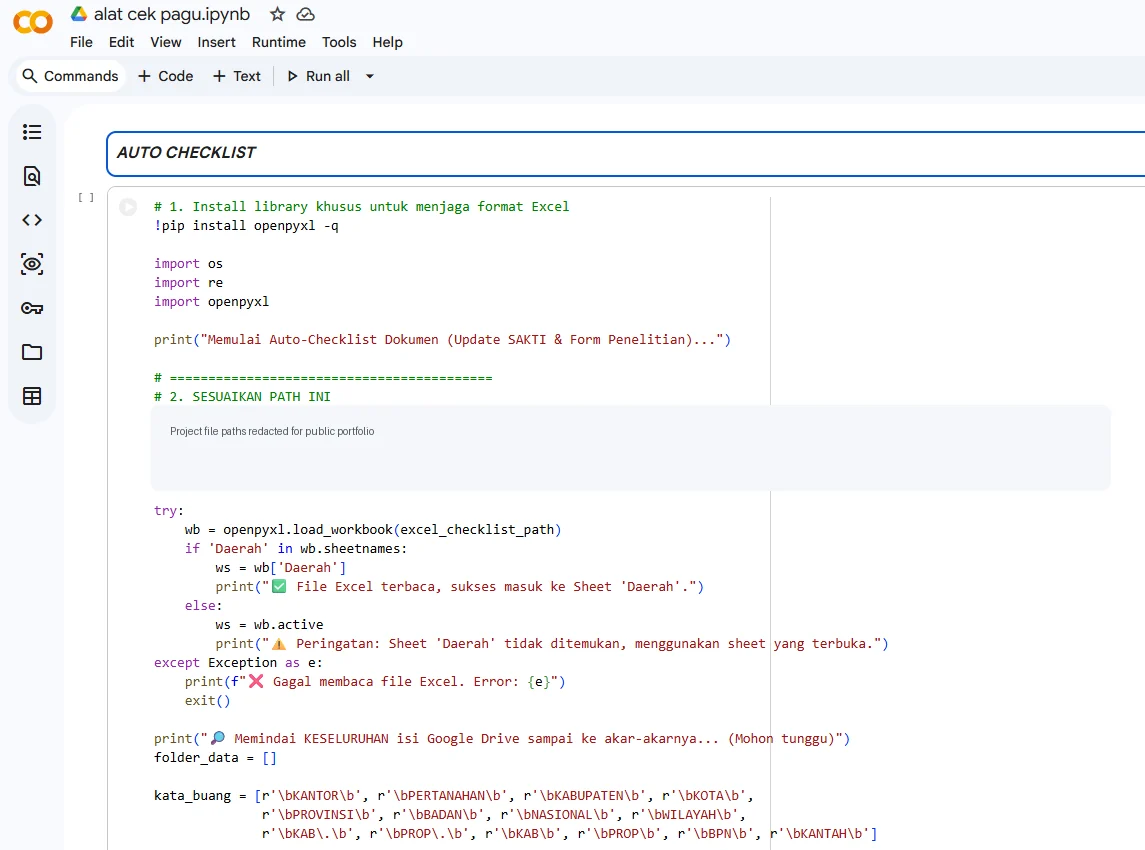
Task: Open the Data table sidebar icon
Action: pos(32,396)
